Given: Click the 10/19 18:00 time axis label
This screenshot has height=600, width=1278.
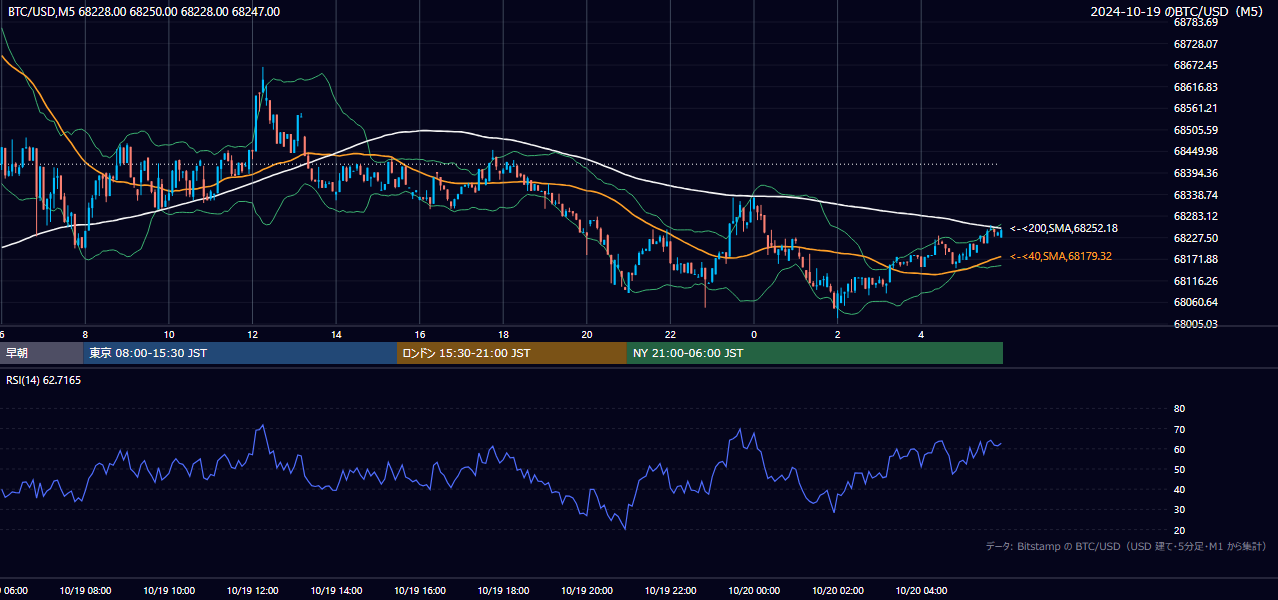Looking at the screenshot, I should pos(503,591).
